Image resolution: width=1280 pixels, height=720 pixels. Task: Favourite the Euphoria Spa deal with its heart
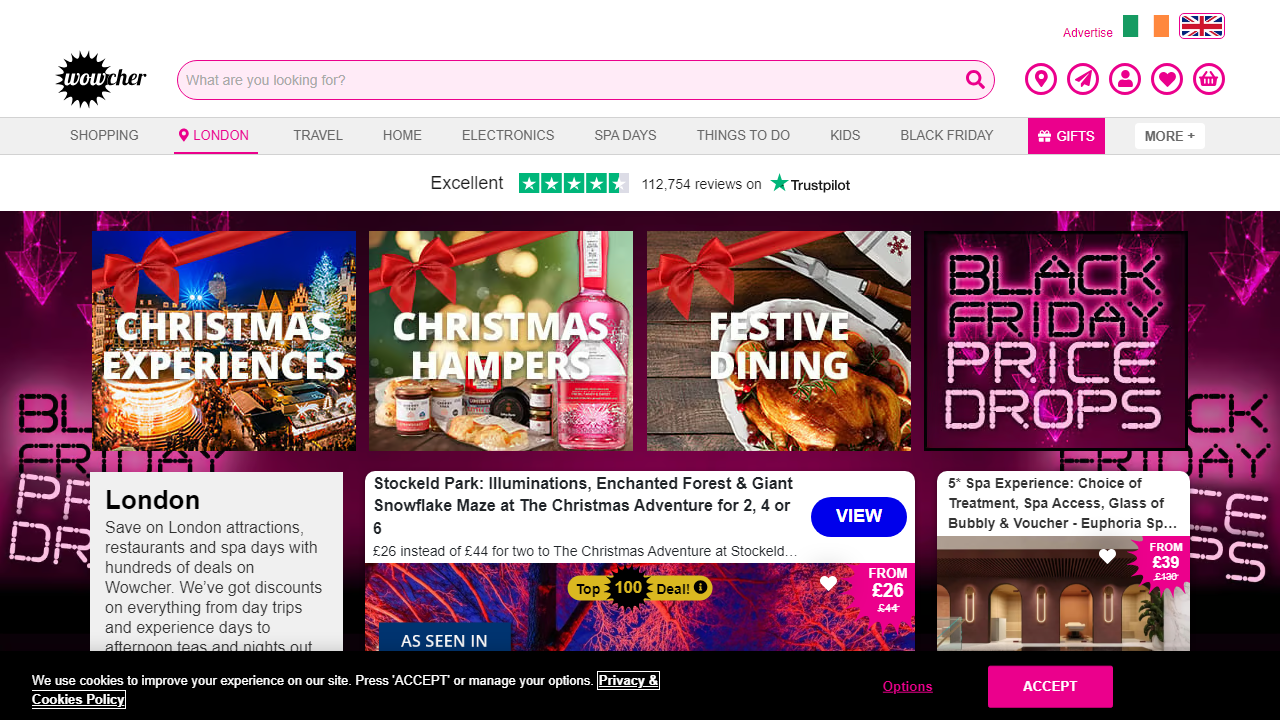(1107, 556)
